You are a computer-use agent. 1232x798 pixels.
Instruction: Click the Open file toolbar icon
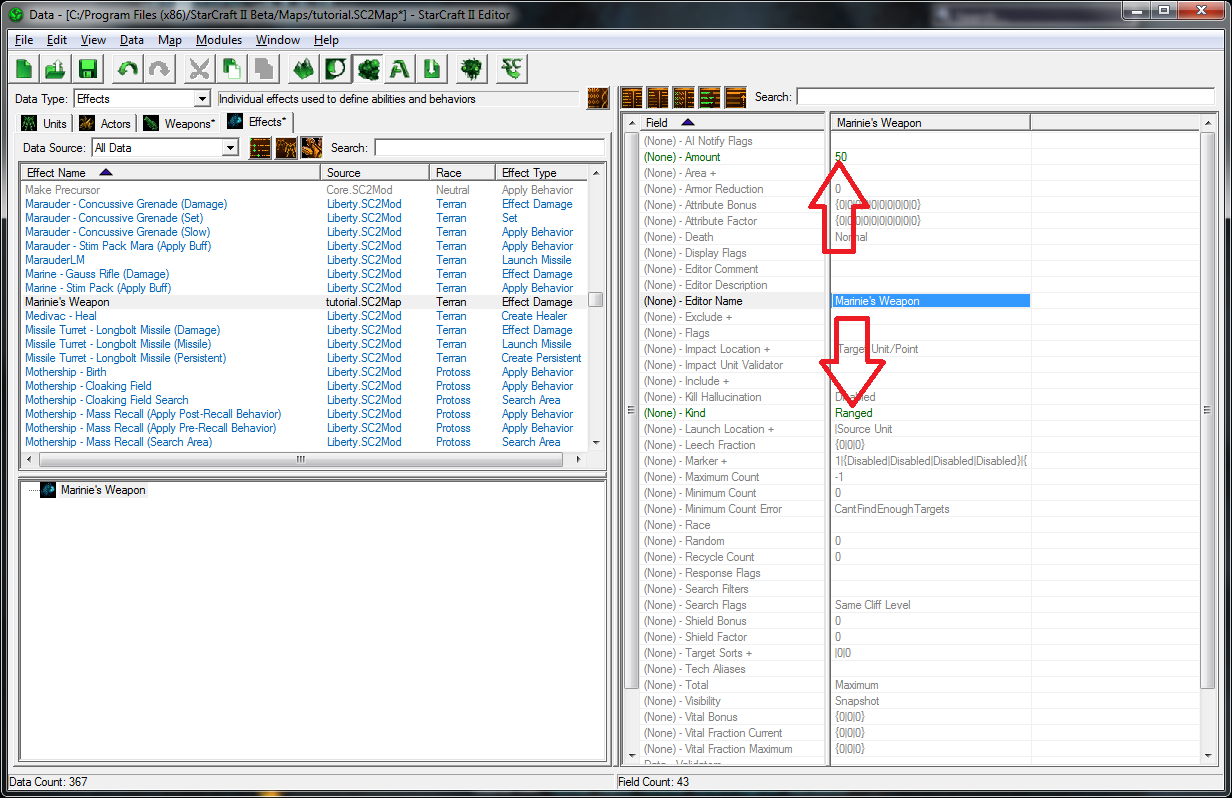(56, 69)
